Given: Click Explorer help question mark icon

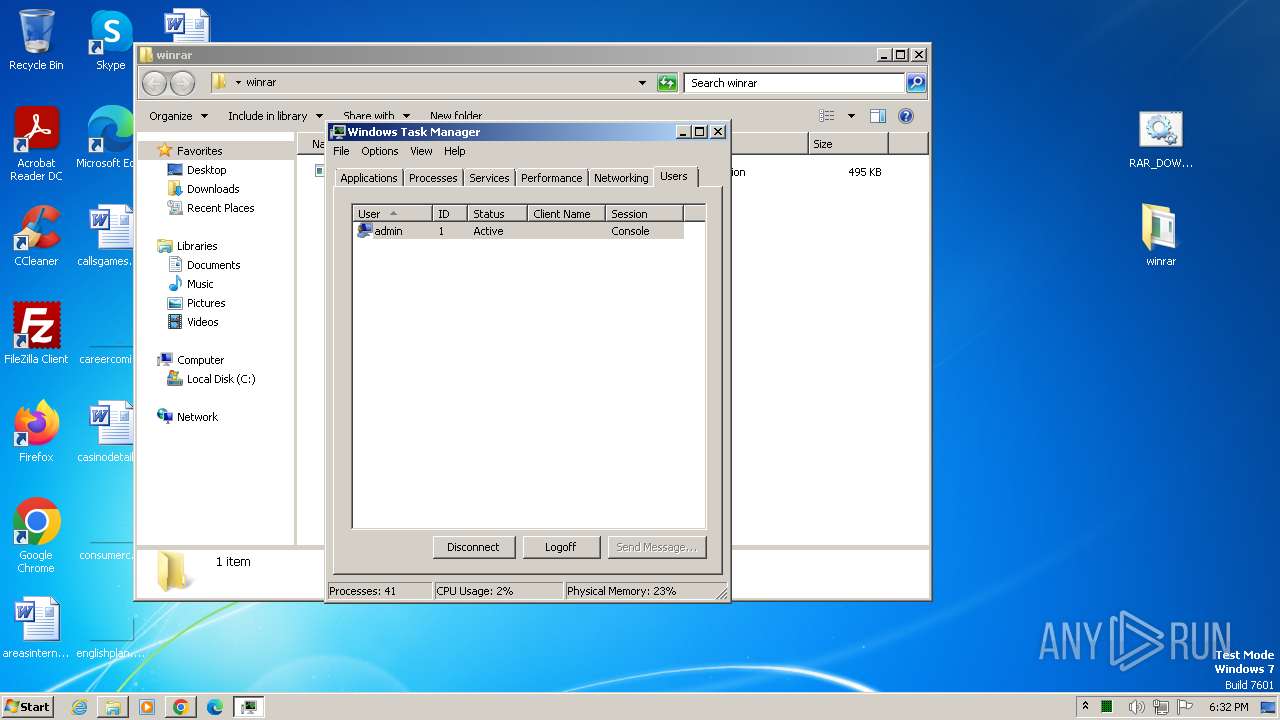Looking at the screenshot, I should [x=906, y=116].
